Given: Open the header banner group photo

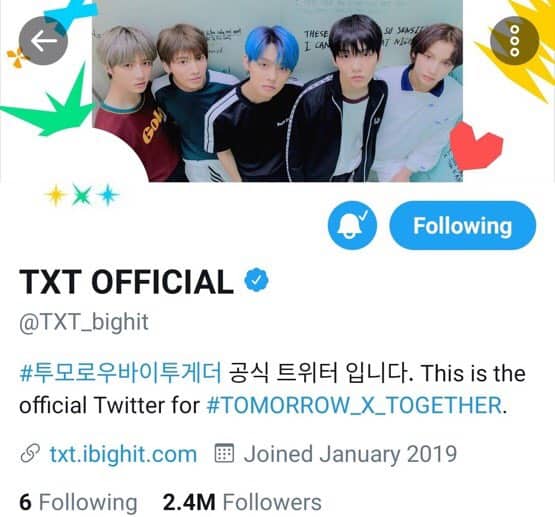Looking at the screenshot, I should point(278,91).
